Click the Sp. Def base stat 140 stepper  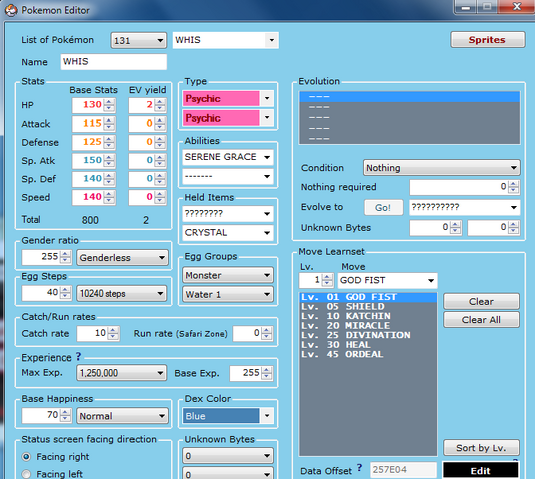109,179
